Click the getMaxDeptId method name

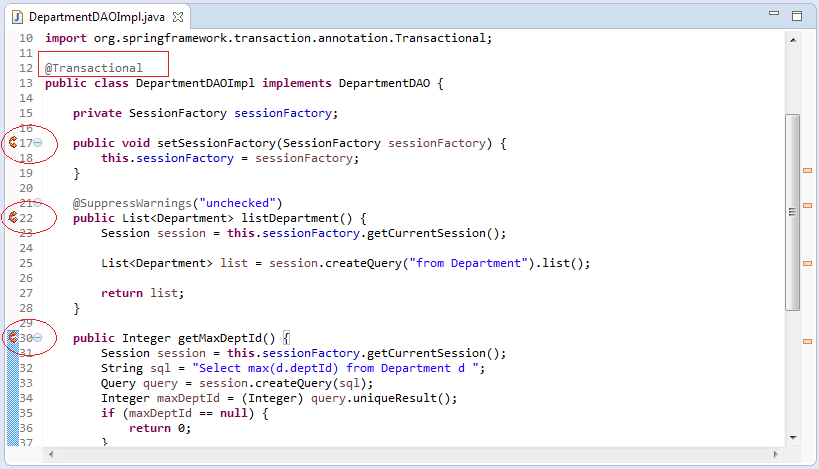(219, 338)
